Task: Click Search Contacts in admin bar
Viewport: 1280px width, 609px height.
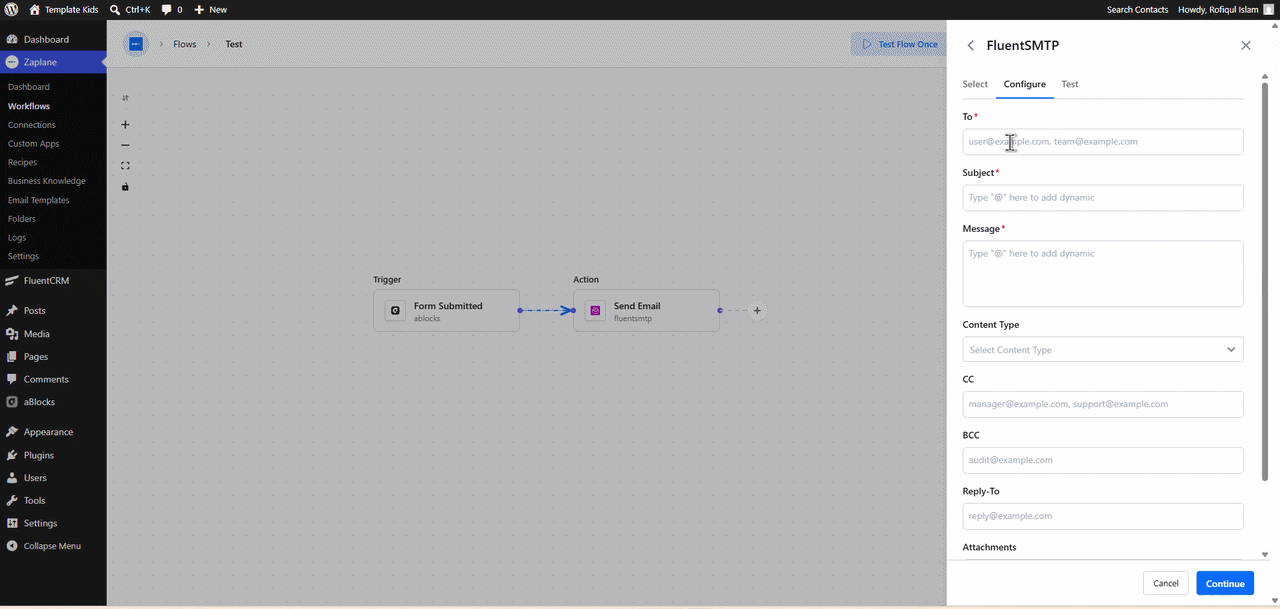Action: (1137, 9)
